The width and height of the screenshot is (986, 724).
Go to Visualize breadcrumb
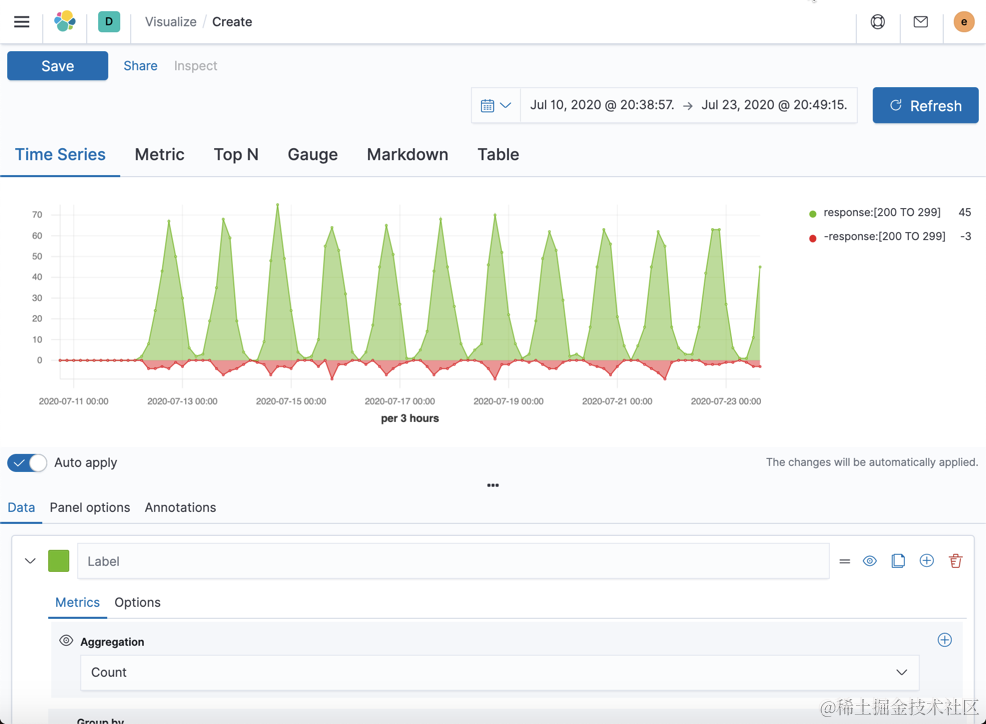(x=170, y=22)
